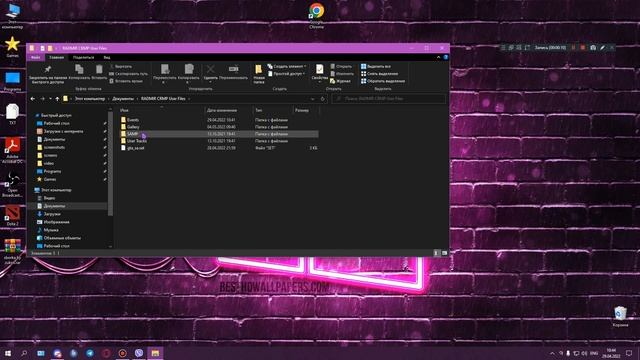Click Вставить ярлык in the ribbon

click(126, 81)
